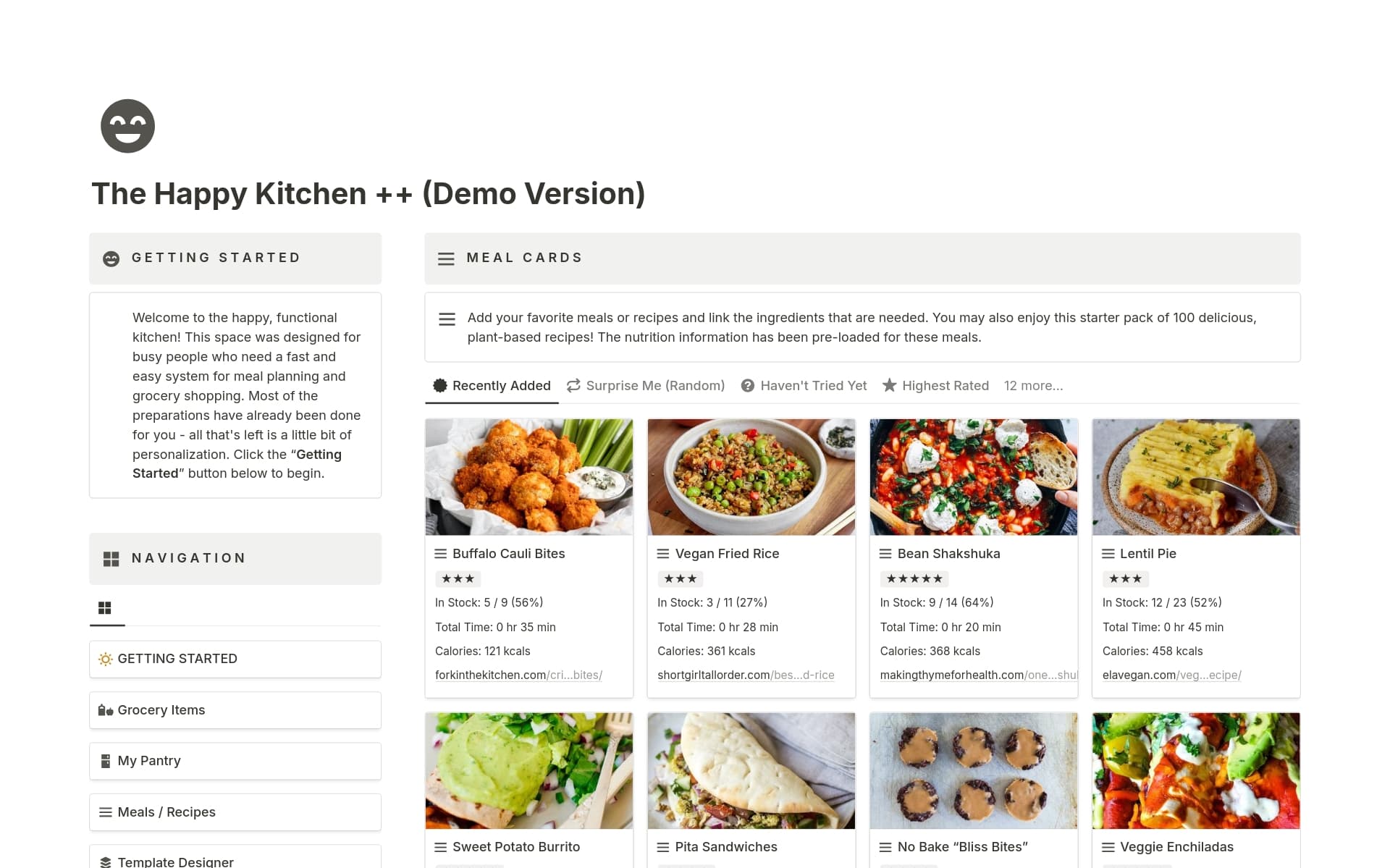1390x868 pixels.
Task: Open the Lentil Pie card via its handle
Action: 1107,554
